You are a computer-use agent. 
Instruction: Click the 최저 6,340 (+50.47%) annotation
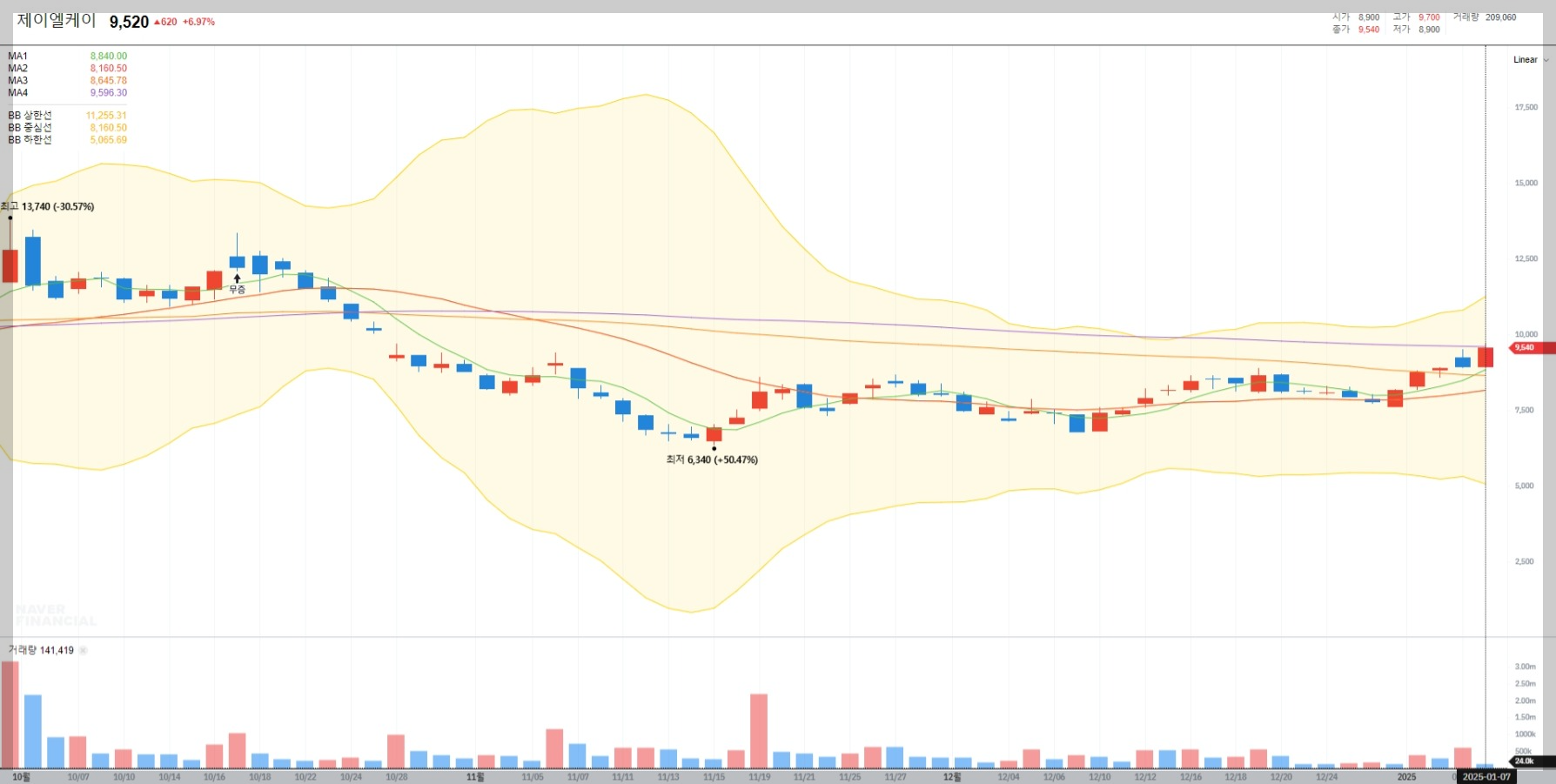[712, 459]
